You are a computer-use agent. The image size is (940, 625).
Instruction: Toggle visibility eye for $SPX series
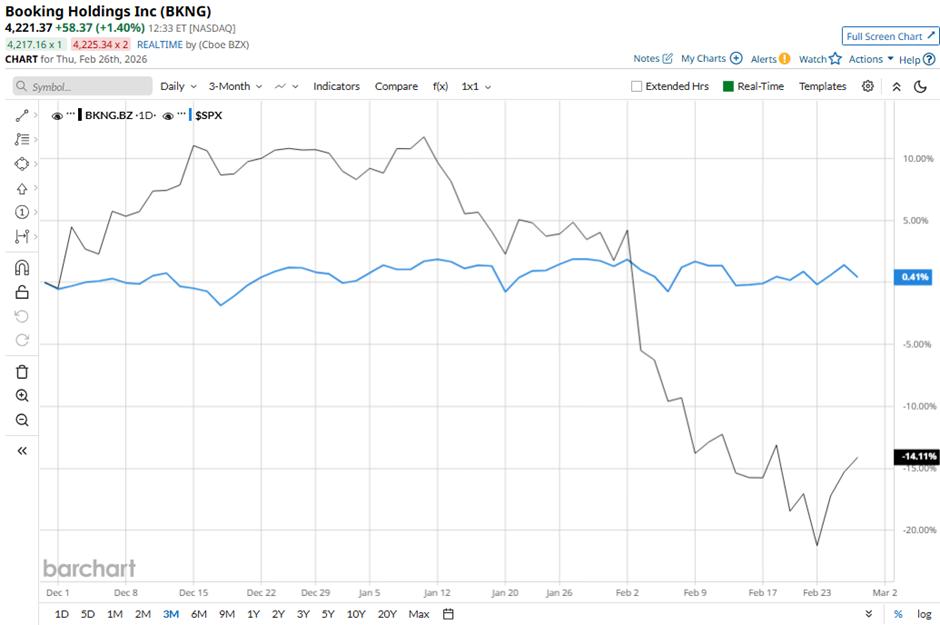pyautogui.click(x=168, y=116)
